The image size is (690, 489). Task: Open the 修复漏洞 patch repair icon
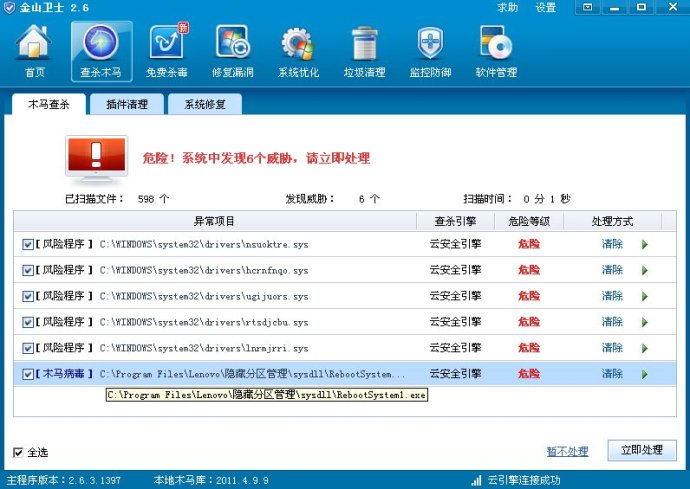tap(233, 43)
